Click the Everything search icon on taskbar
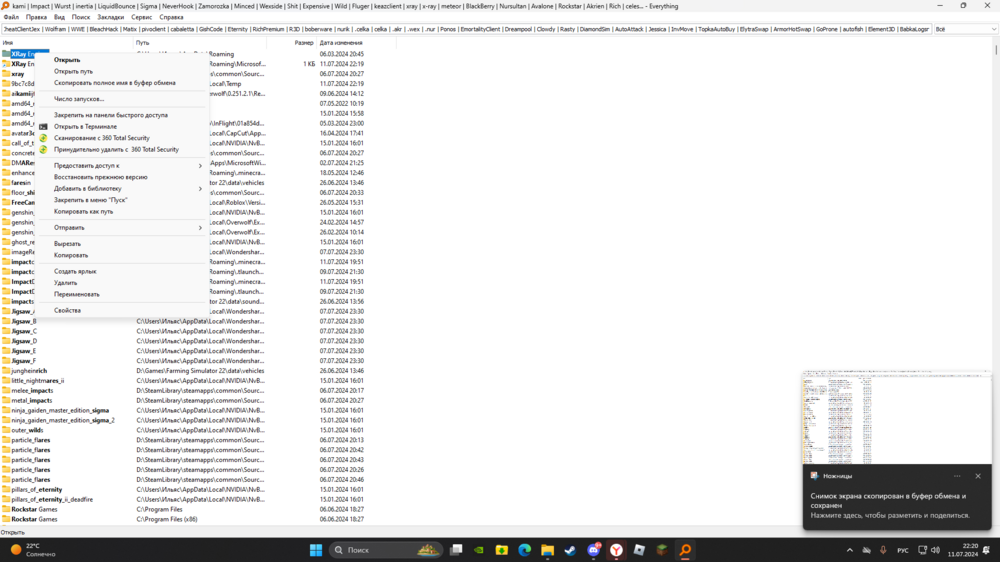The width and height of the screenshot is (1000, 562). 685,550
